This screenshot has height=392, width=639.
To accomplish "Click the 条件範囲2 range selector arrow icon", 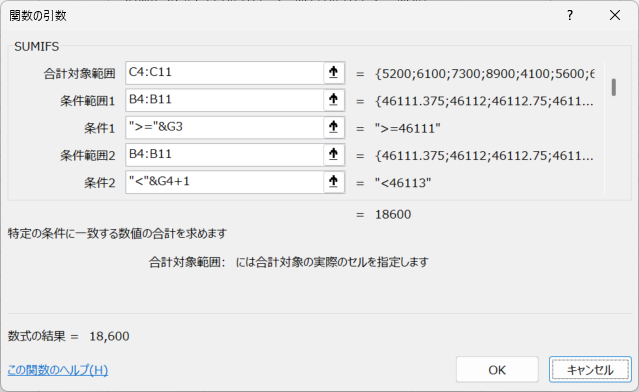I will 334,155.
